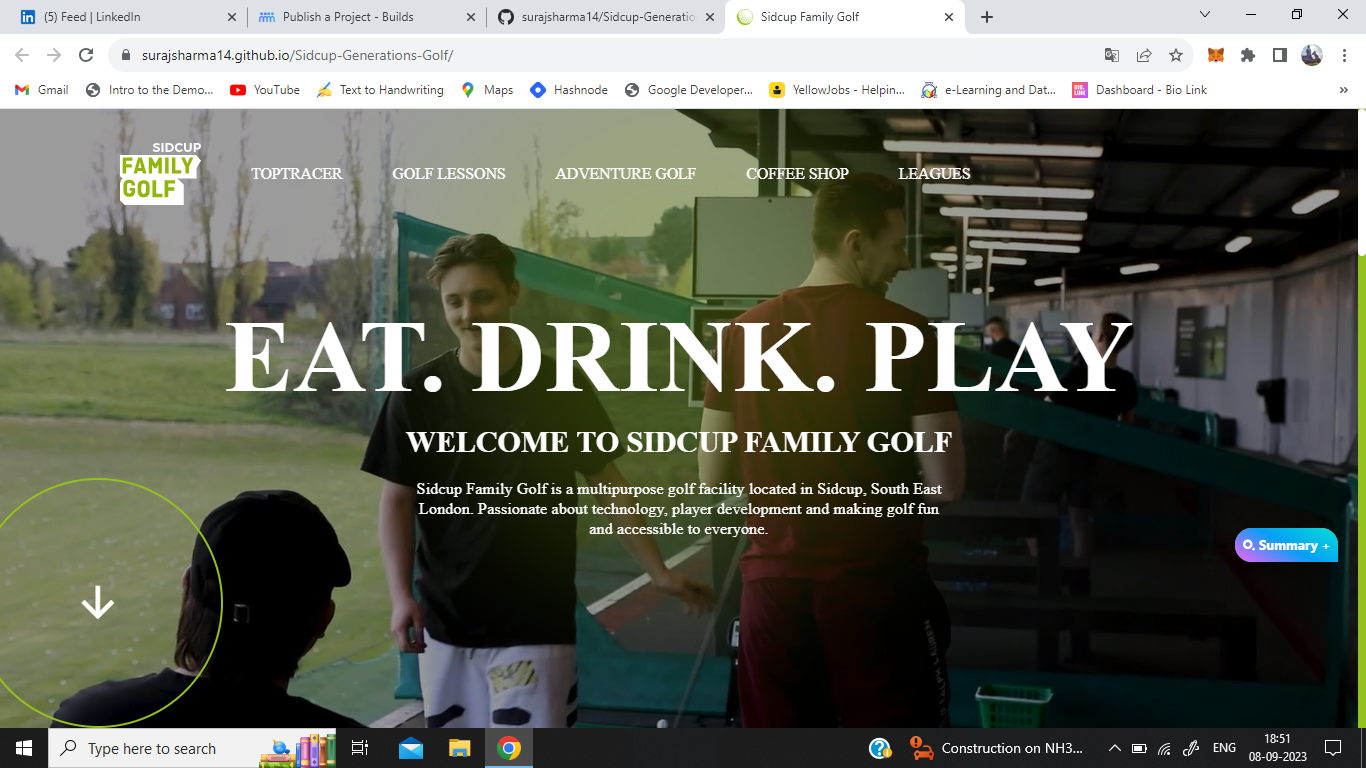The height and width of the screenshot is (768, 1366).
Task: Expand the bookmarks overflow chevron
Action: click(x=1343, y=89)
